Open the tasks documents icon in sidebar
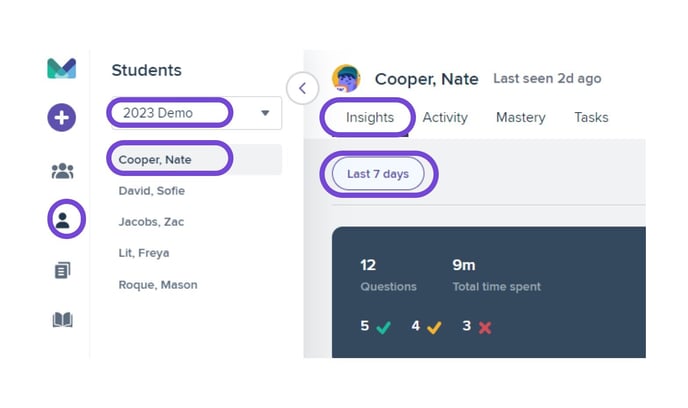The image size is (688, 408). click(x=62, y=270)
